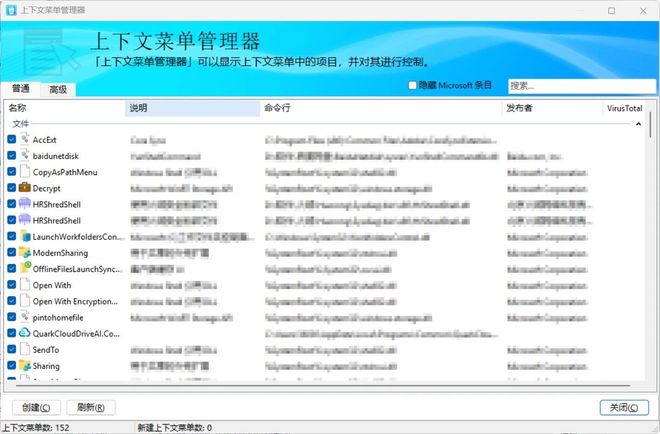The image size is (660, 434).
Task: Uncheck the Sharing checkbox
Action: point(12,365)
